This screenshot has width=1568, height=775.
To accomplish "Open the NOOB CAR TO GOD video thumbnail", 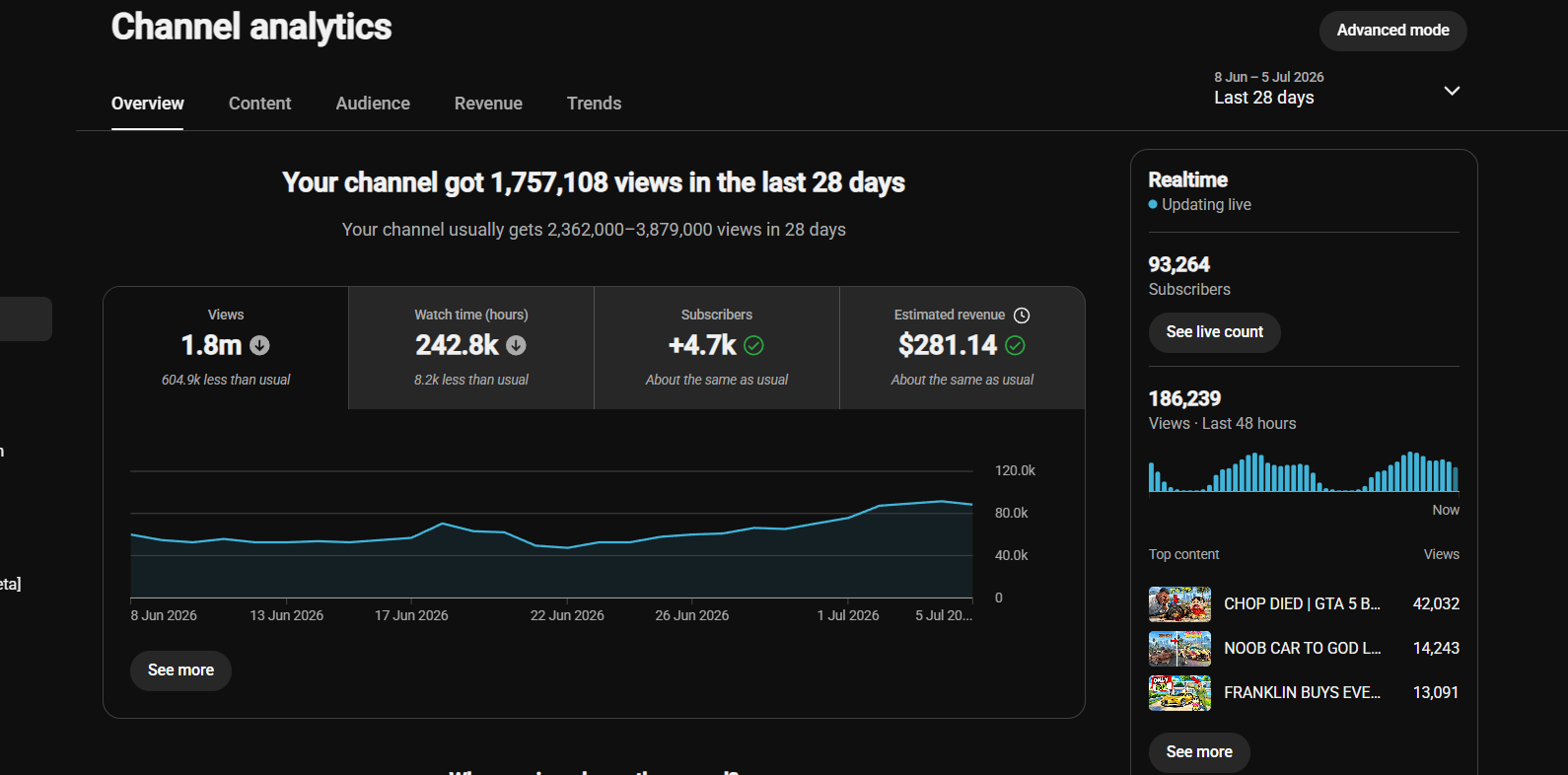I will [x=1179, y=648].
